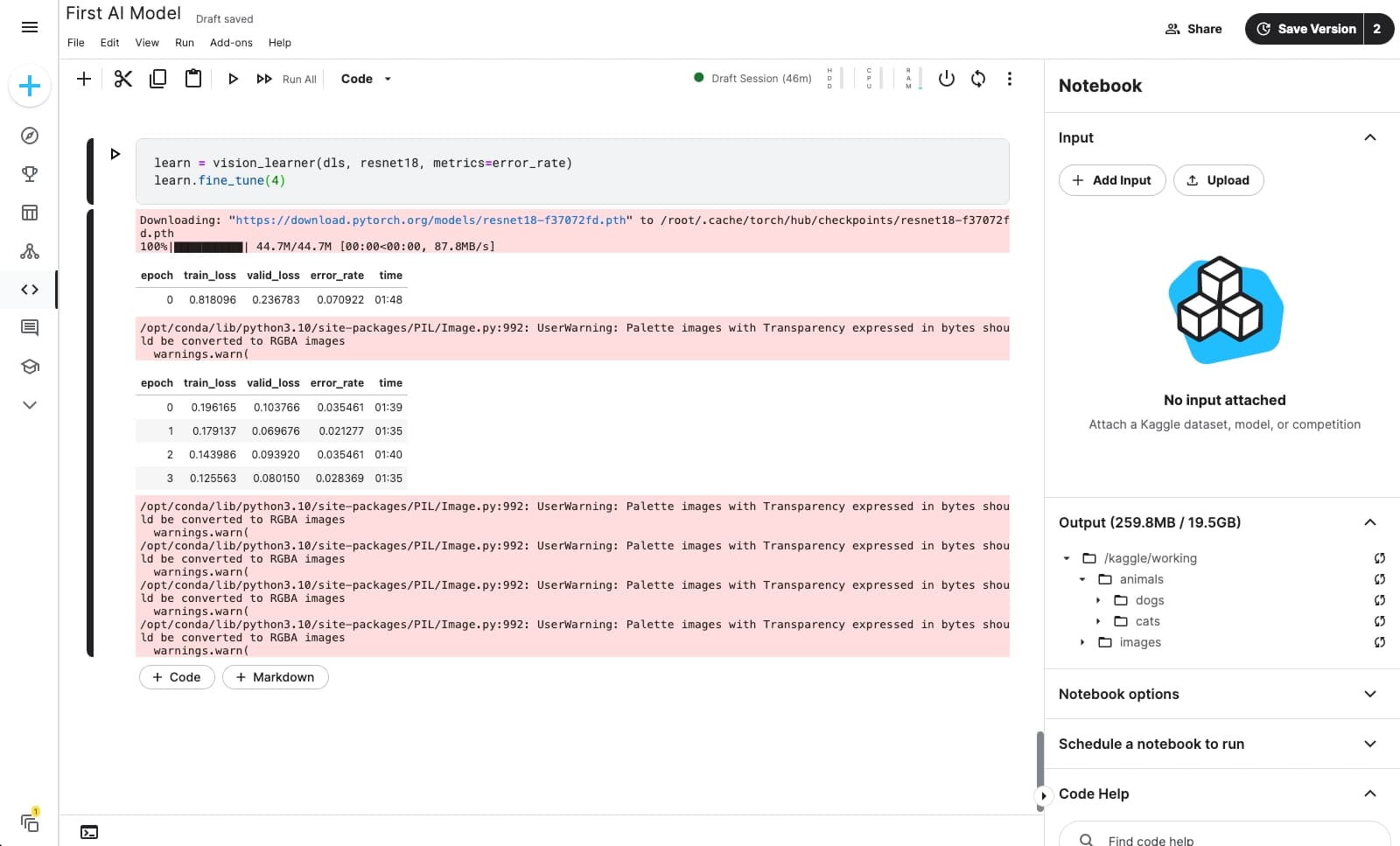
Task: Click the power session icon
Action: [946, 79]
